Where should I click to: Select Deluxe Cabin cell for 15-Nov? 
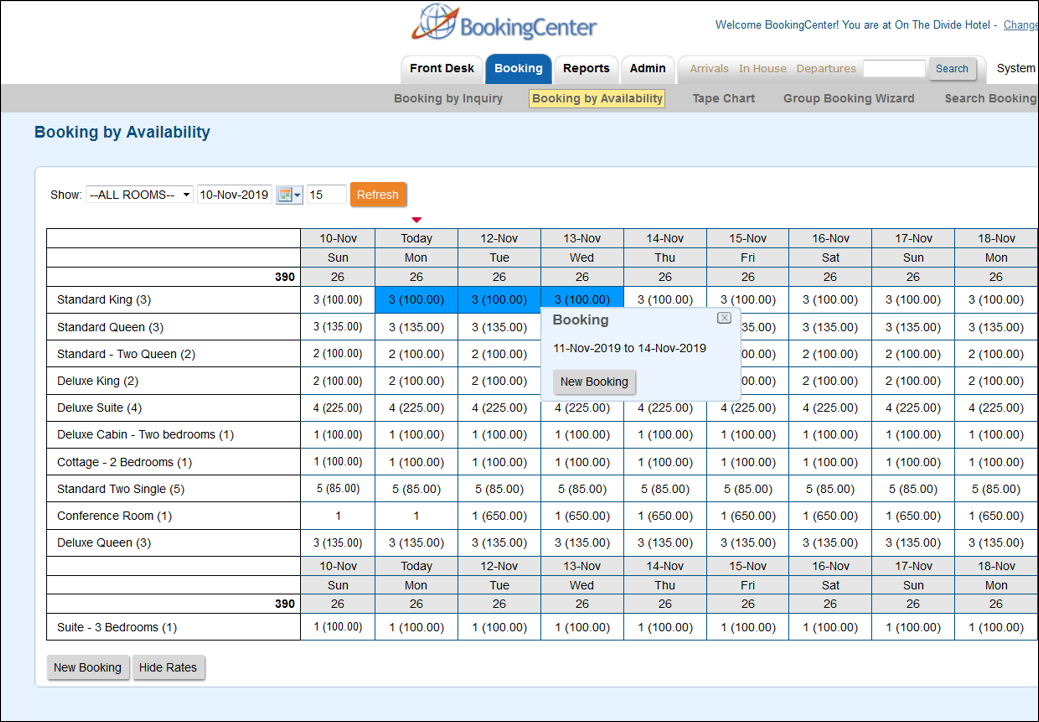pos(747,435)
